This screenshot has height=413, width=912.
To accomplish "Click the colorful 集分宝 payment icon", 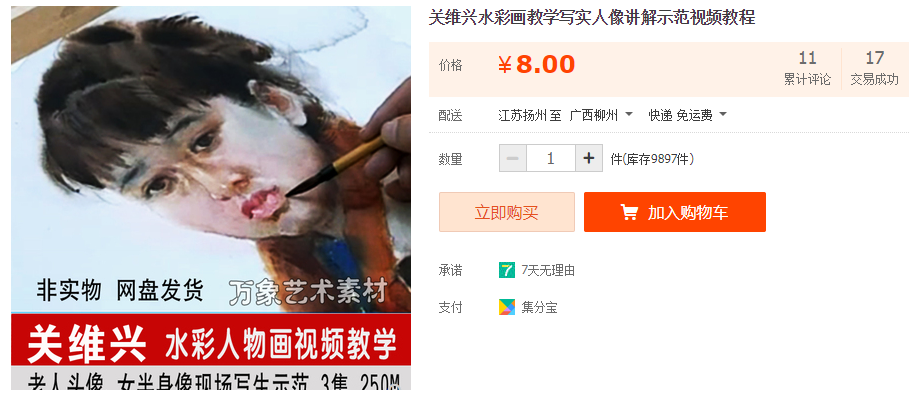I will (x=507, y=307).
